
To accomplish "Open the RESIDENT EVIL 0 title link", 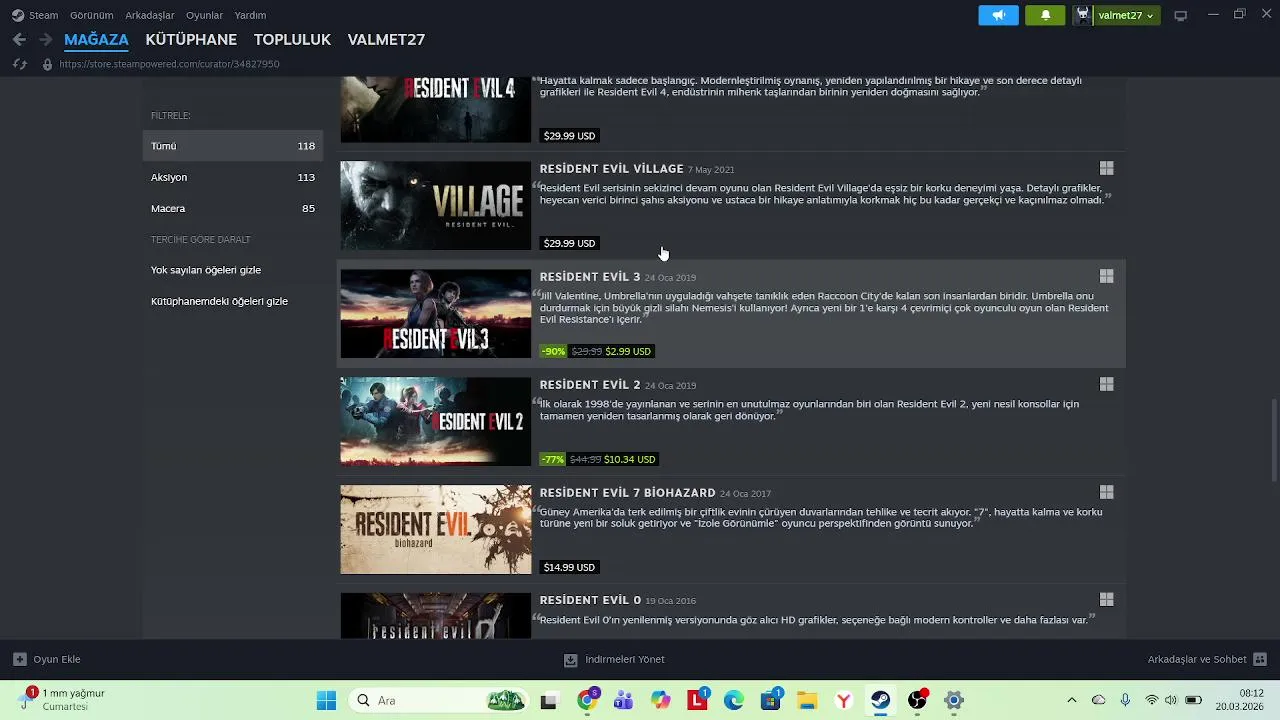I will point(590,601).
